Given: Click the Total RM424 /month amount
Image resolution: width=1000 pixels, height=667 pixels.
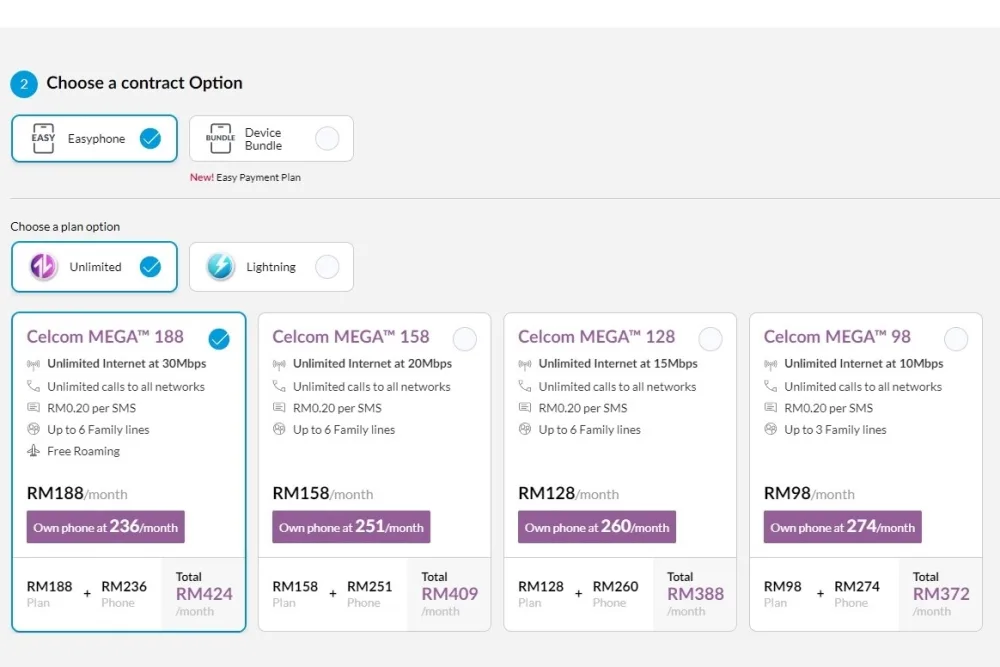Looking at the screenshot, I should 203,594.
